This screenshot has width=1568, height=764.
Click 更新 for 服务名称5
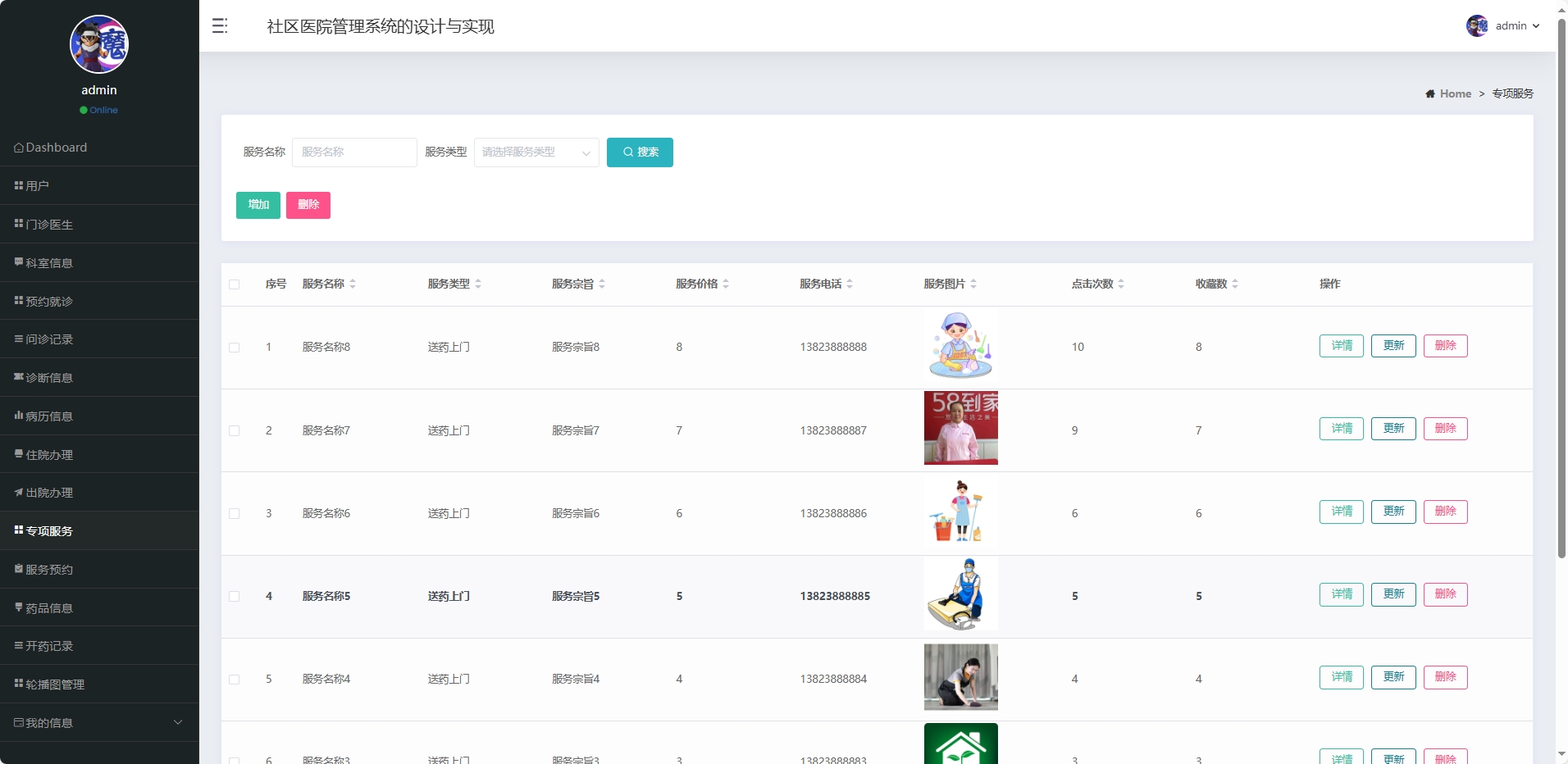point(1393,594)
